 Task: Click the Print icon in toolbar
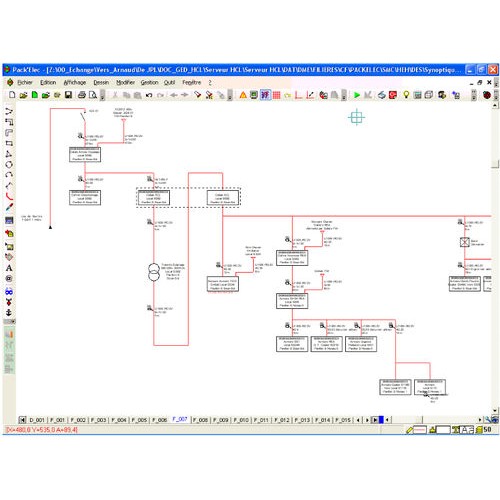point(82,95)
